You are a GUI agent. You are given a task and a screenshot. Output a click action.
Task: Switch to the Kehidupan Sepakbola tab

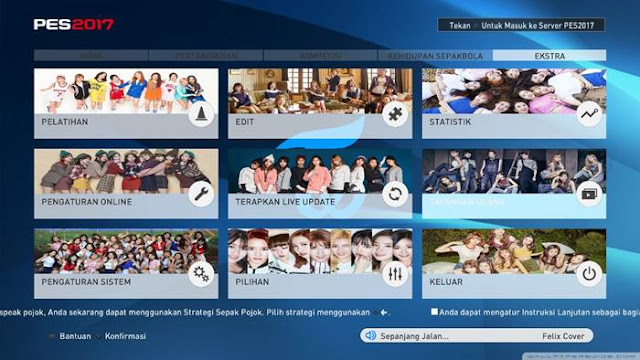click(435, 56)
